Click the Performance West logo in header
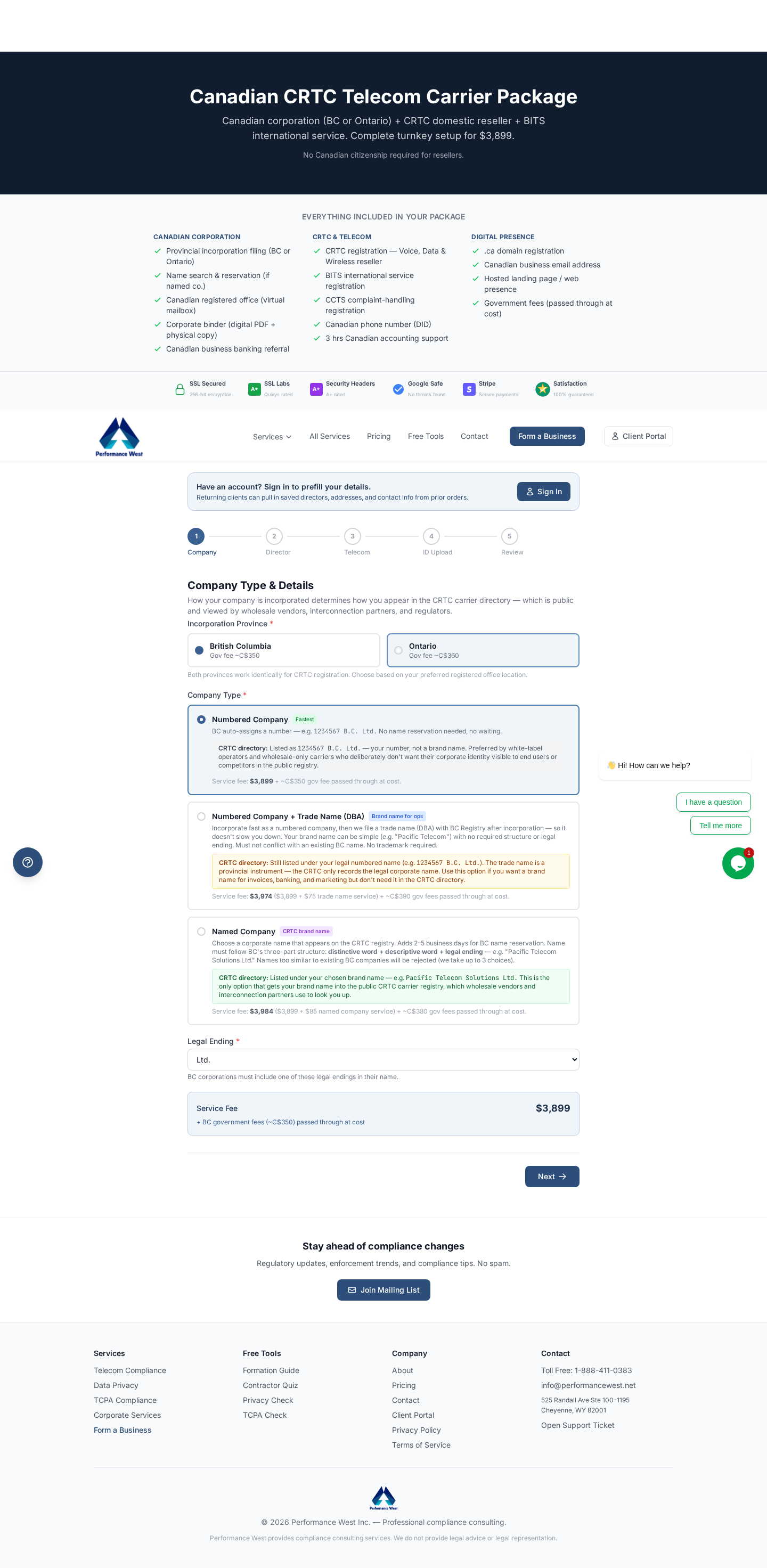The image size is (767, 1568). [x=119, y=436]
